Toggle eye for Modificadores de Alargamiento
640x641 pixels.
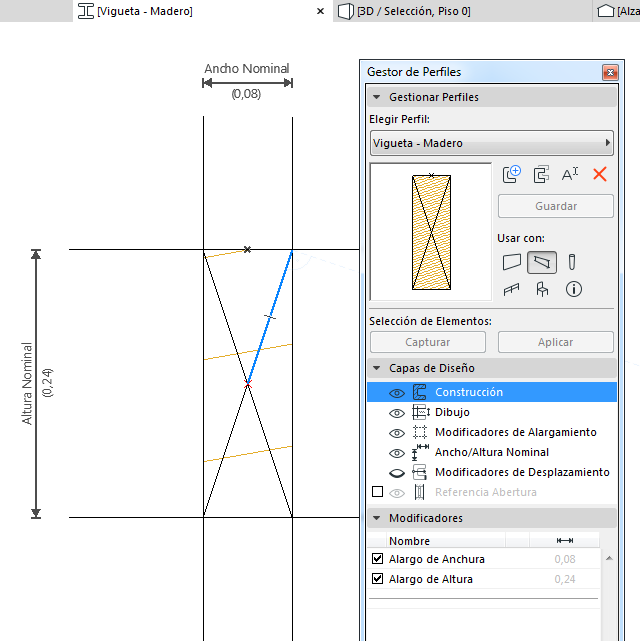point(396,433)
